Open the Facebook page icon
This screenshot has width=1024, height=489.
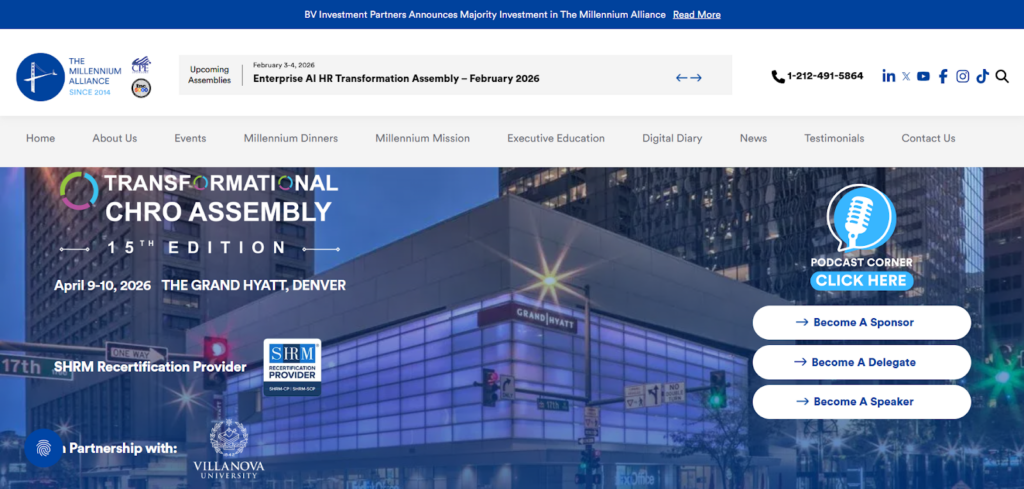point(943,76)
